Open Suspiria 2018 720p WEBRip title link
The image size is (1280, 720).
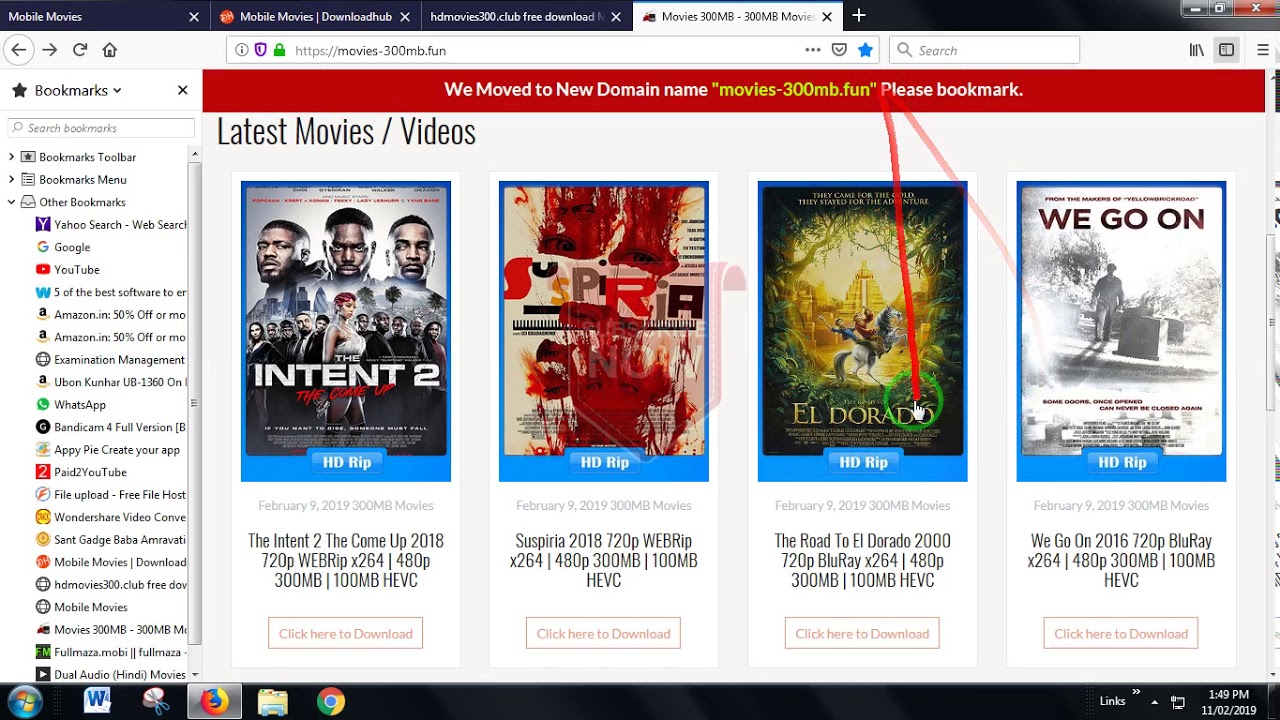coord(604,560)
